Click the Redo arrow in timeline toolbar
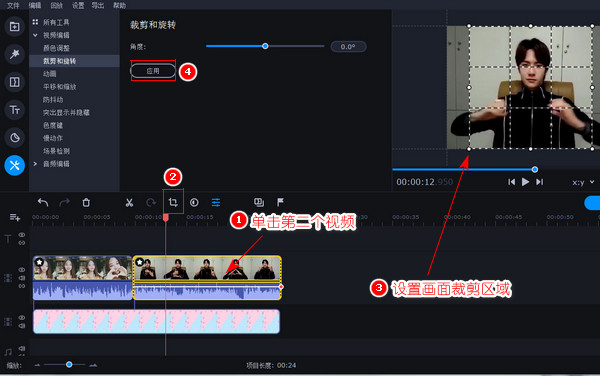600x376 pixels. click(x=64, y=202)
